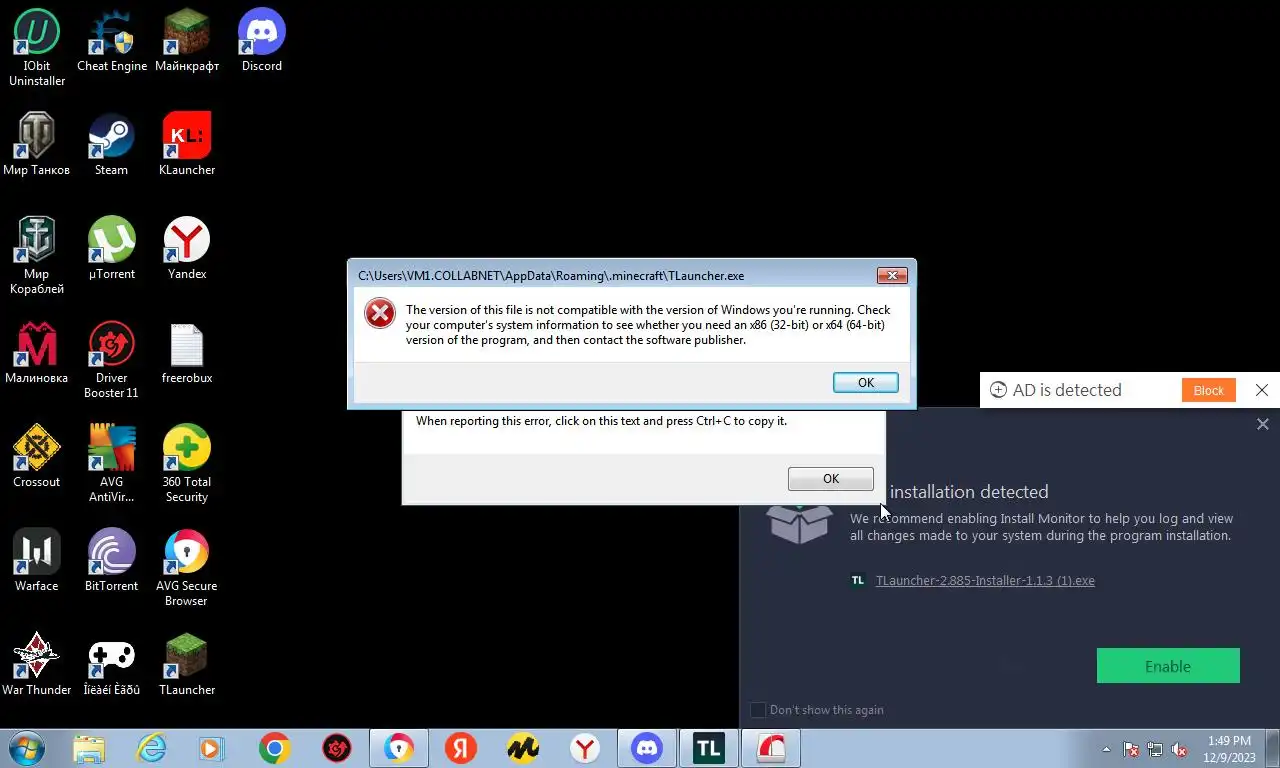This screenshot has width=1280, height=768.
Task: Select the µTorrent desktop shortcut
Action: [112, 248]
